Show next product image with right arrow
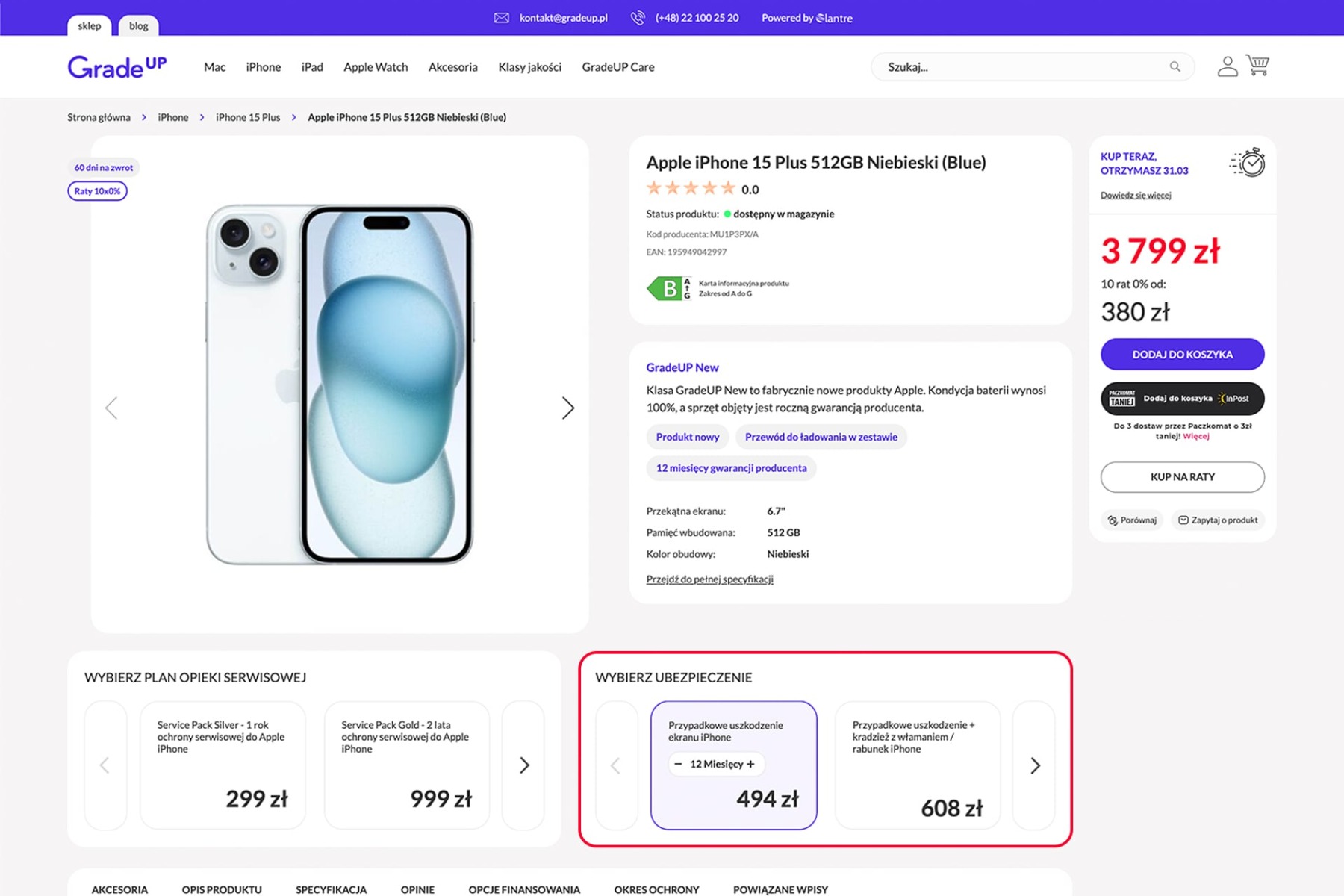 pos(567,408)
